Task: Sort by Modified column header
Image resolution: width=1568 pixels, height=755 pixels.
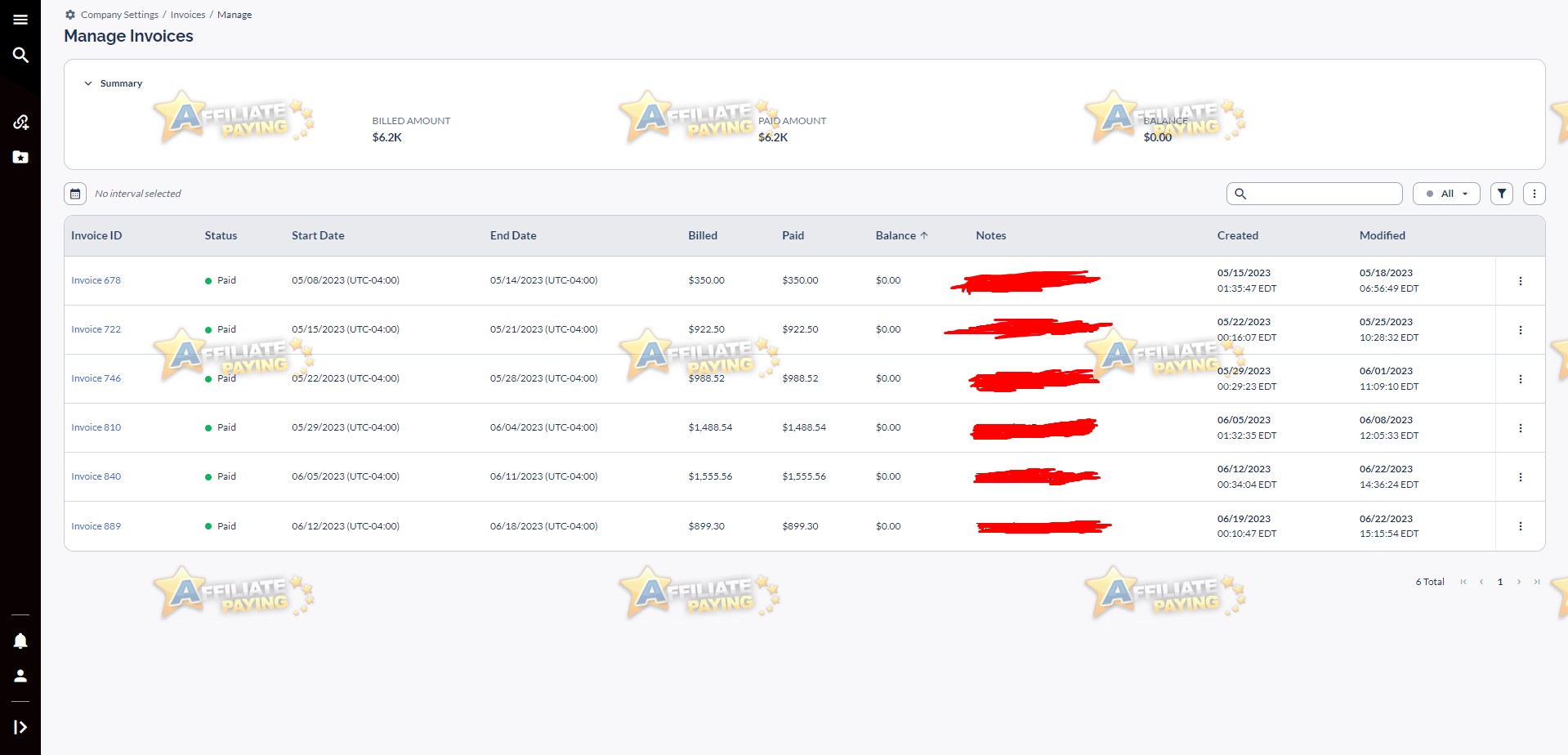Action: tap(1383, 235)
